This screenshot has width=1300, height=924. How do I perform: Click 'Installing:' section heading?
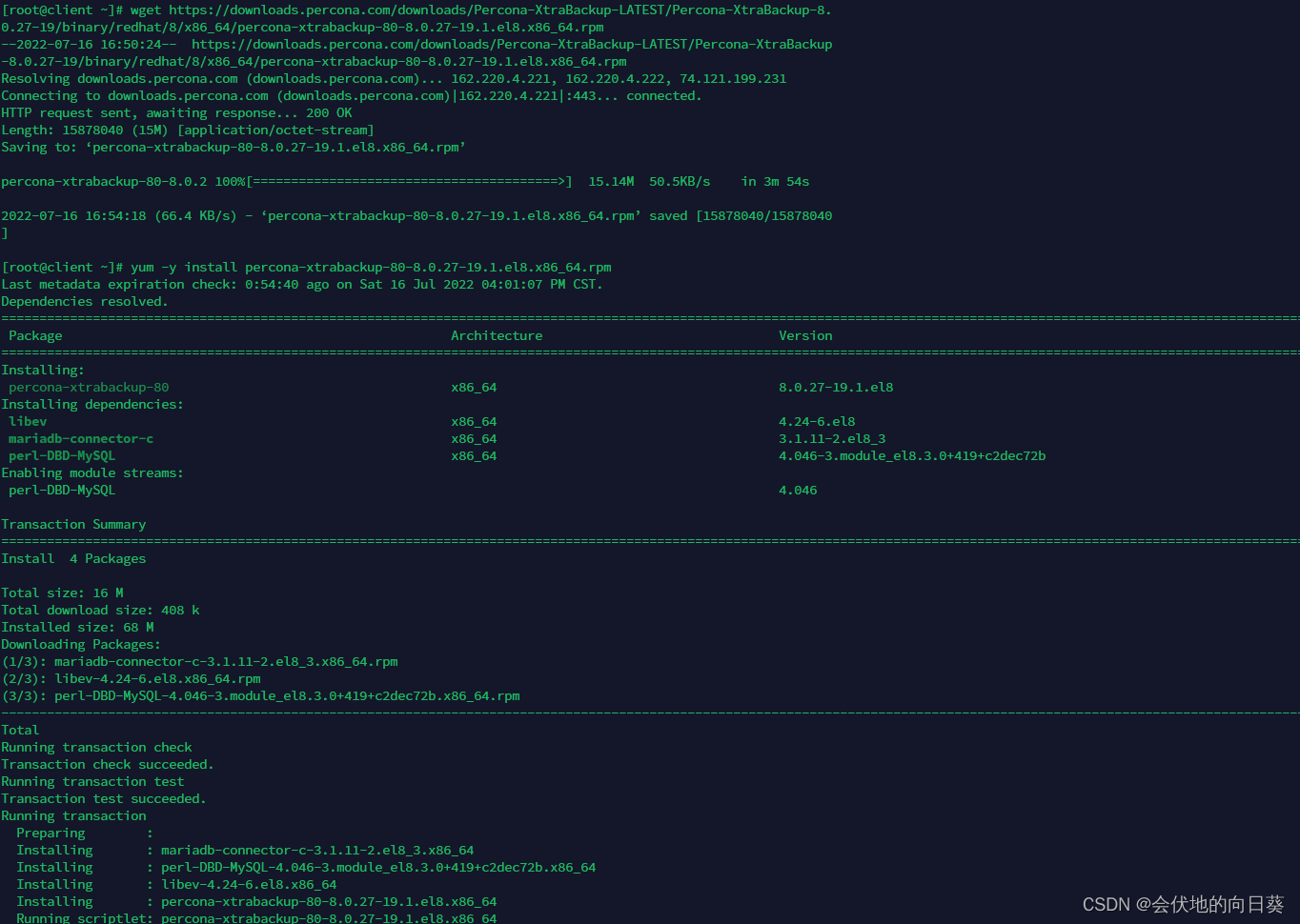point(43,371)
